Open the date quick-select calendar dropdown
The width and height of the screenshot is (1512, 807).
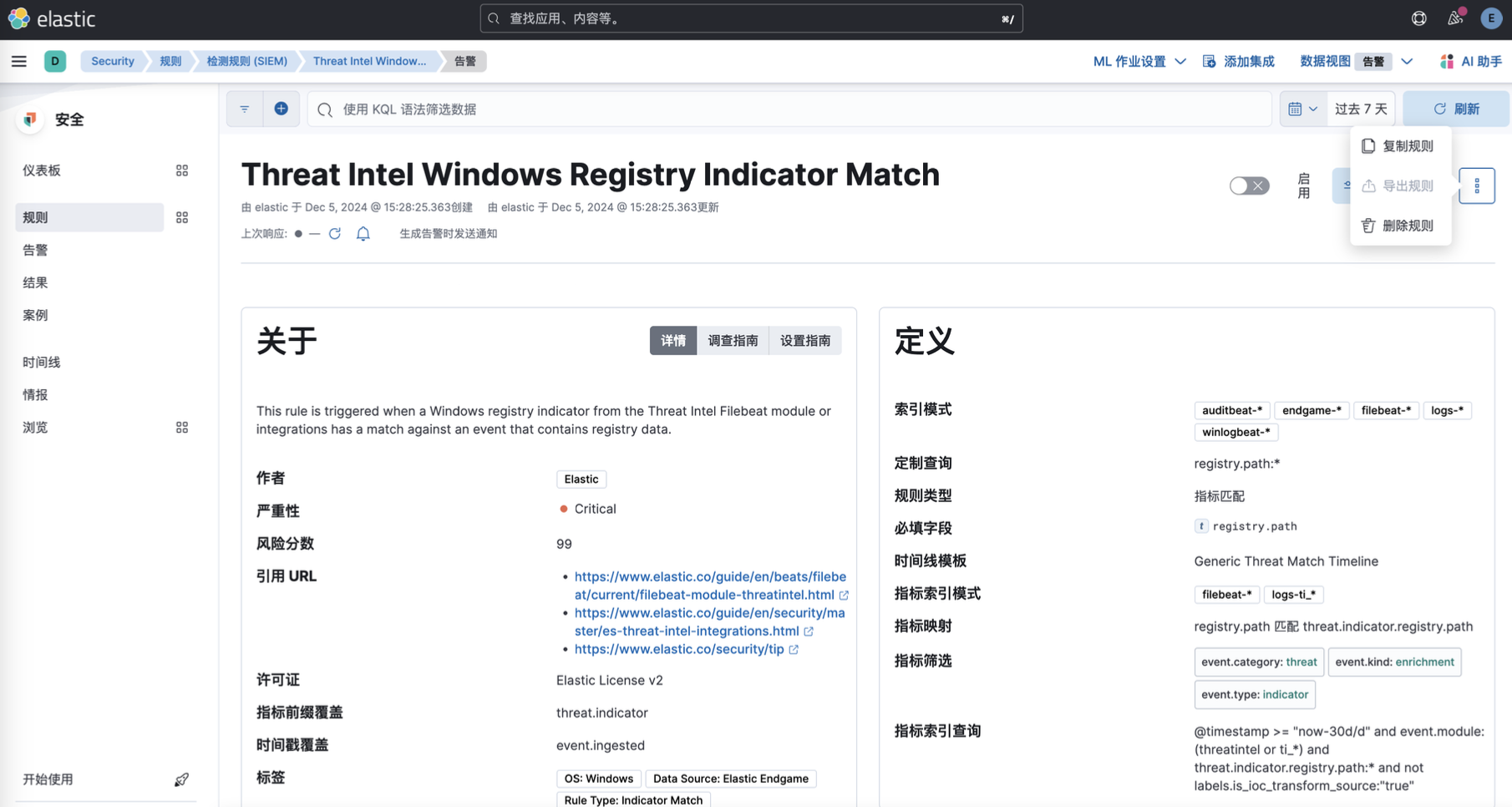[x=1302, y=109]
